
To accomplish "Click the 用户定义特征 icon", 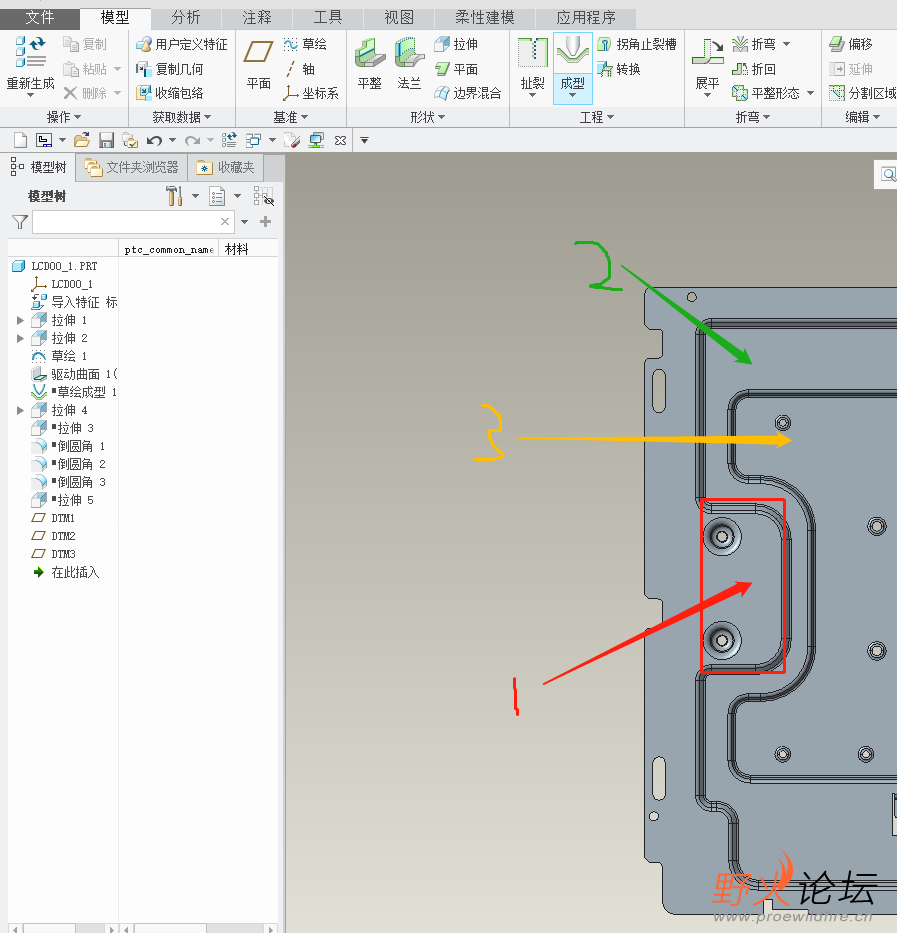I will click(x=143, y=45).
